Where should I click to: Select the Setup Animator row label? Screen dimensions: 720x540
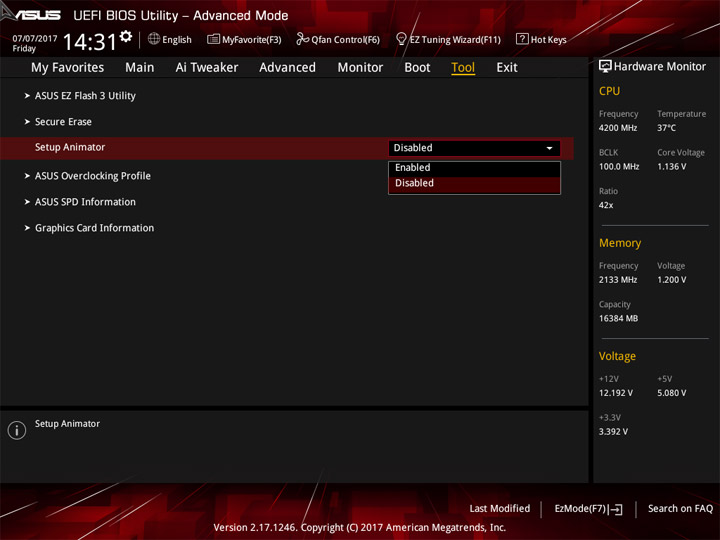tap(70, 147)
